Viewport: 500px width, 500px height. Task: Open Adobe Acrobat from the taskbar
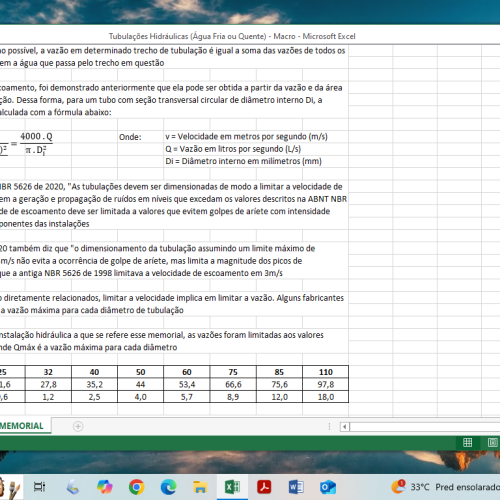pyautogui.click(x=264, y=487)
